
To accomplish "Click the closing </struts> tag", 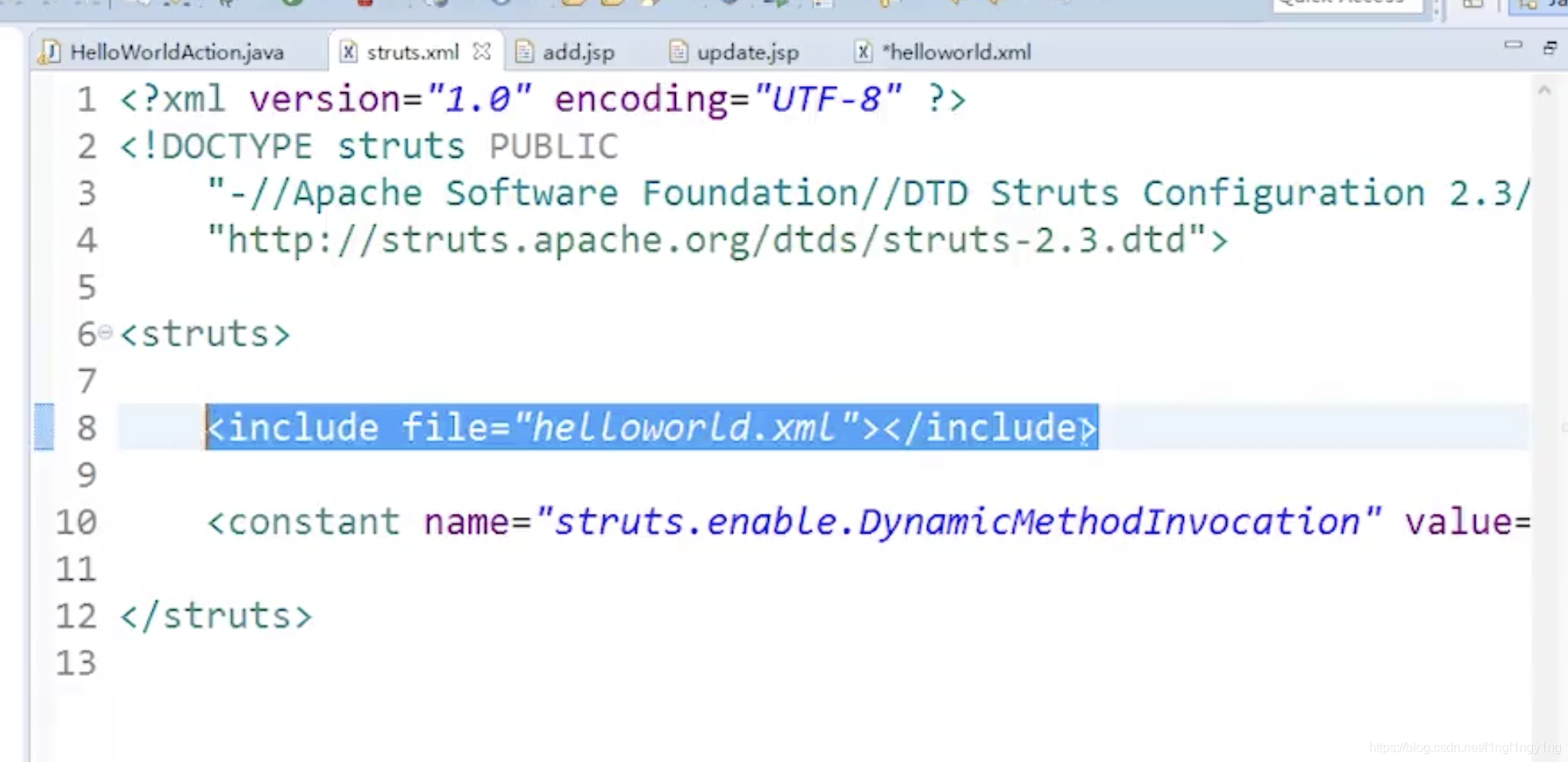I will click(215, 616).
